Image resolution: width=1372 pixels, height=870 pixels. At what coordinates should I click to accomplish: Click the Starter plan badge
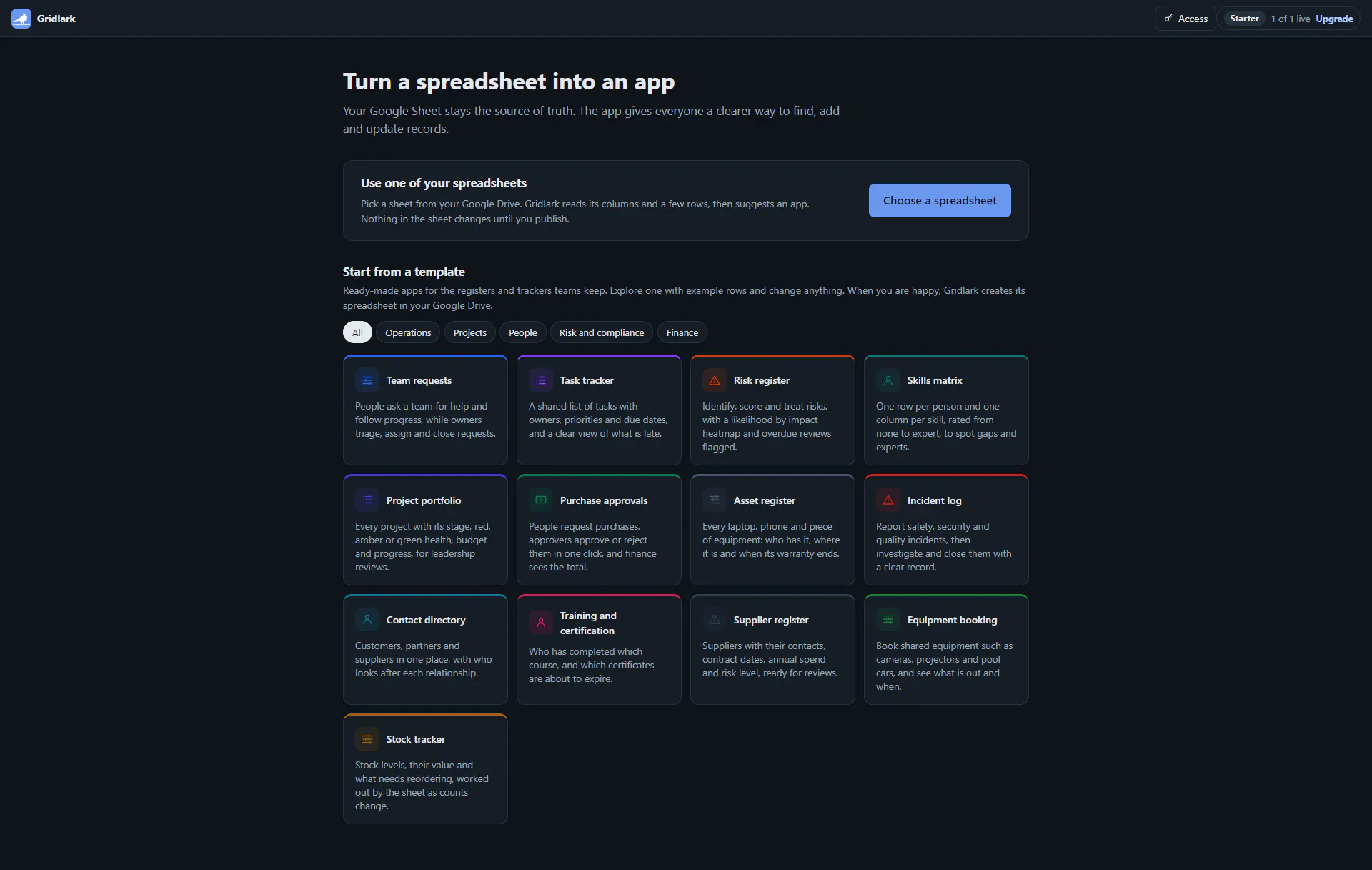coord(1244,19)
